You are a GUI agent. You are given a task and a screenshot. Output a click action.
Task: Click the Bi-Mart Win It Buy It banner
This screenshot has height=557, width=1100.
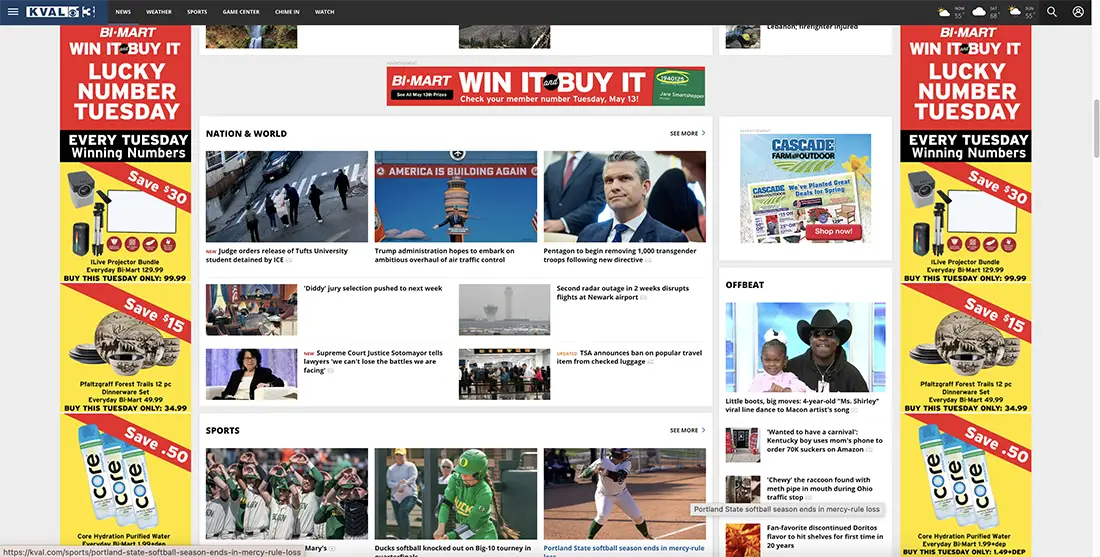pyautogui.click(x=546, y=86)
